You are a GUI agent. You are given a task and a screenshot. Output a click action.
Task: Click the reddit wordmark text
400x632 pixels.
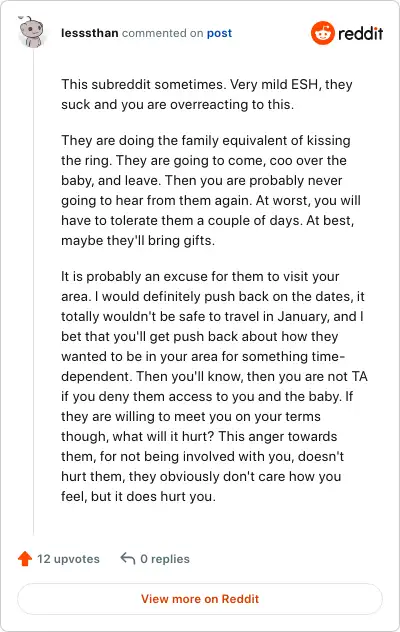(360, 33)
